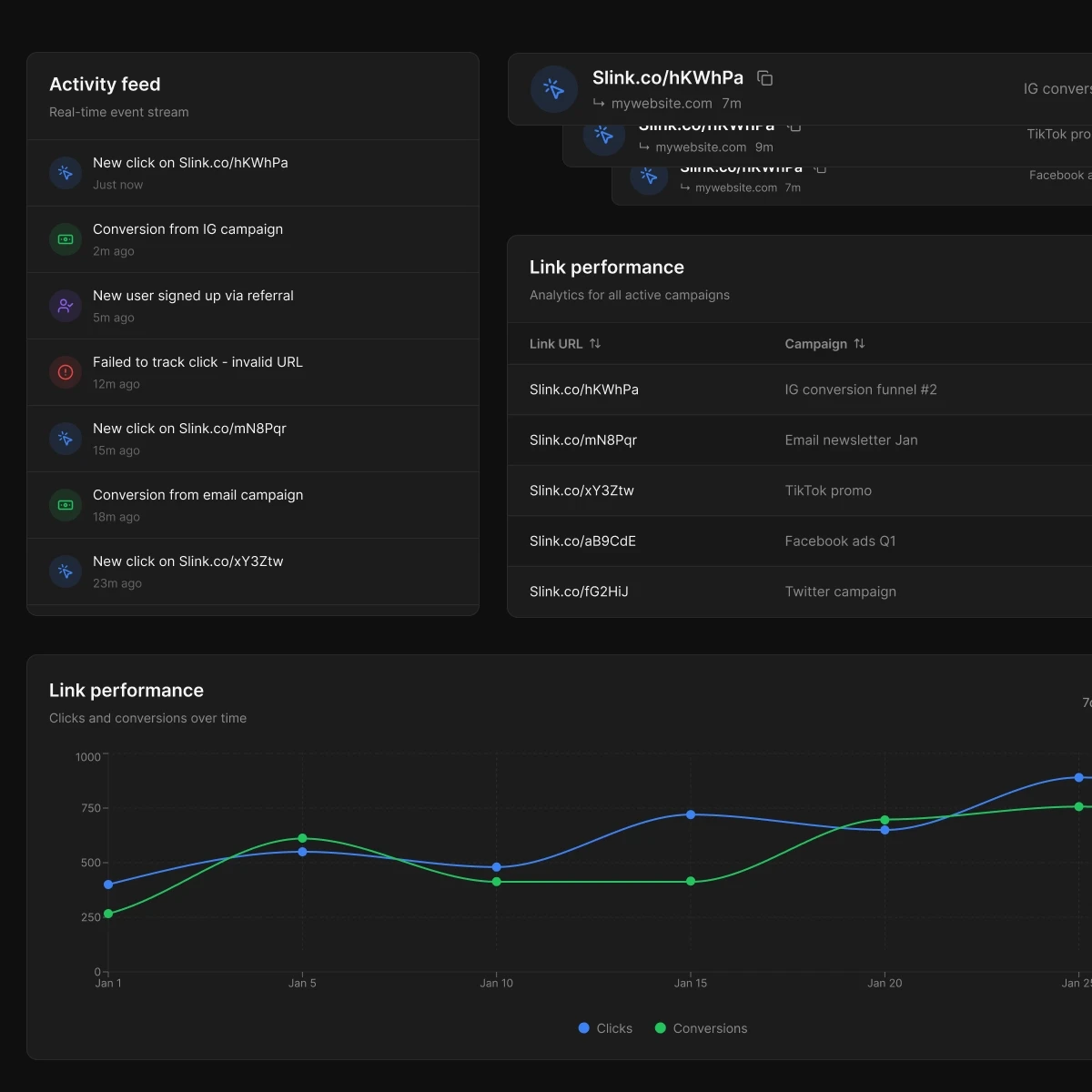Click the cursor icon for New click on Slink.co/mN8Pqr

click(66, 439)
